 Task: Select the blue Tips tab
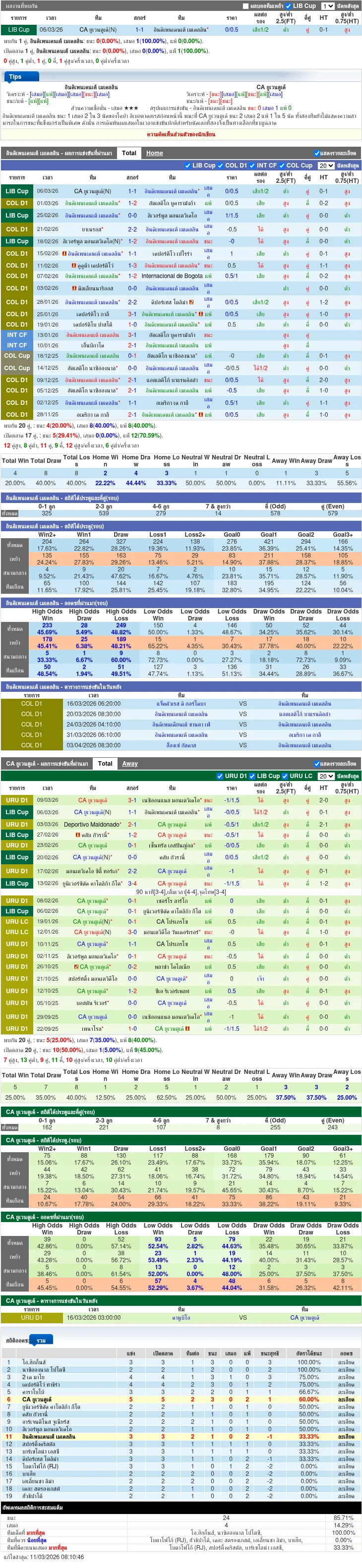(16, 77)
